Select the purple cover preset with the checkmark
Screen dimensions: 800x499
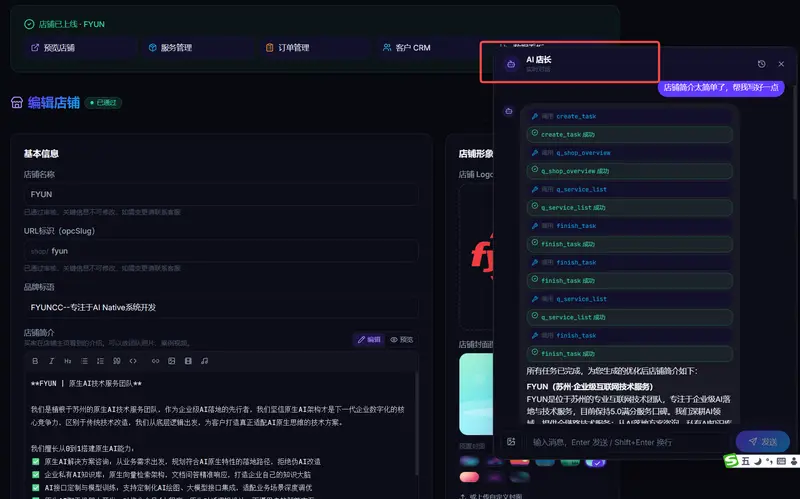[595, 462]
